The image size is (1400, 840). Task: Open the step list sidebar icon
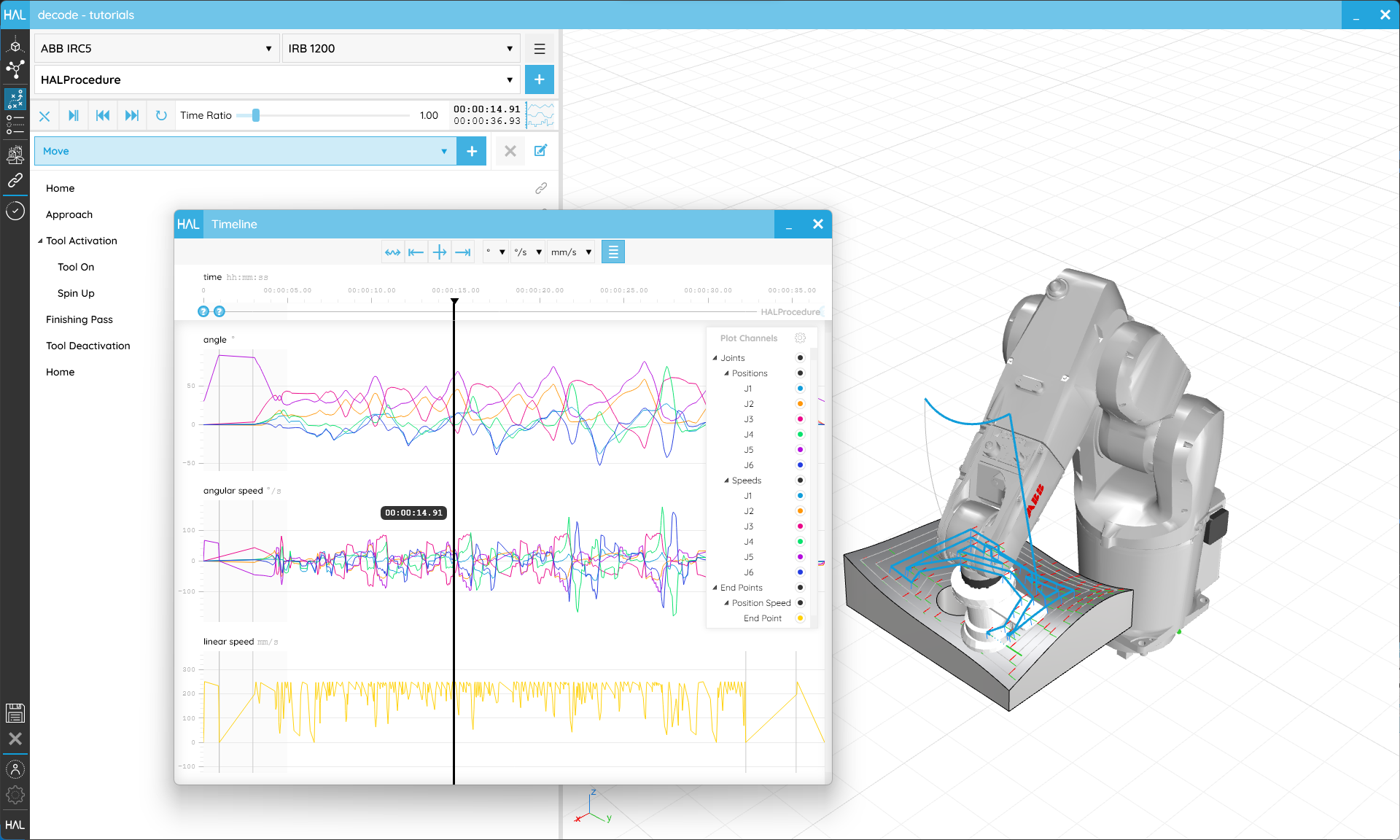pyautogui.click(x=15, y=125)
